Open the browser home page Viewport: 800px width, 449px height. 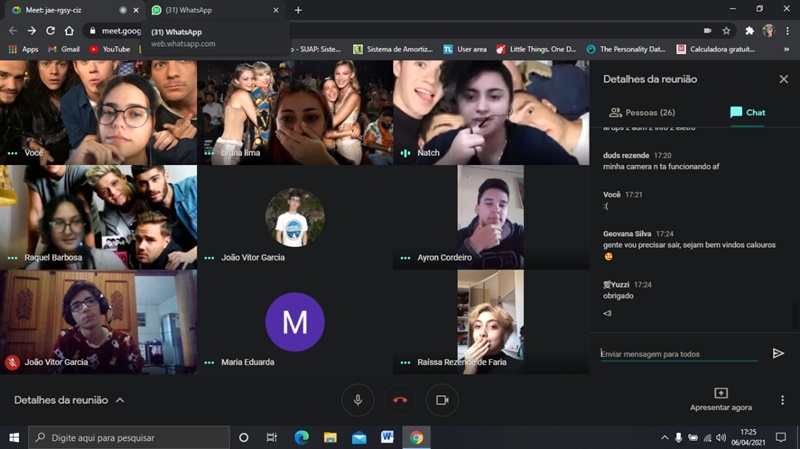coord(69,31)
